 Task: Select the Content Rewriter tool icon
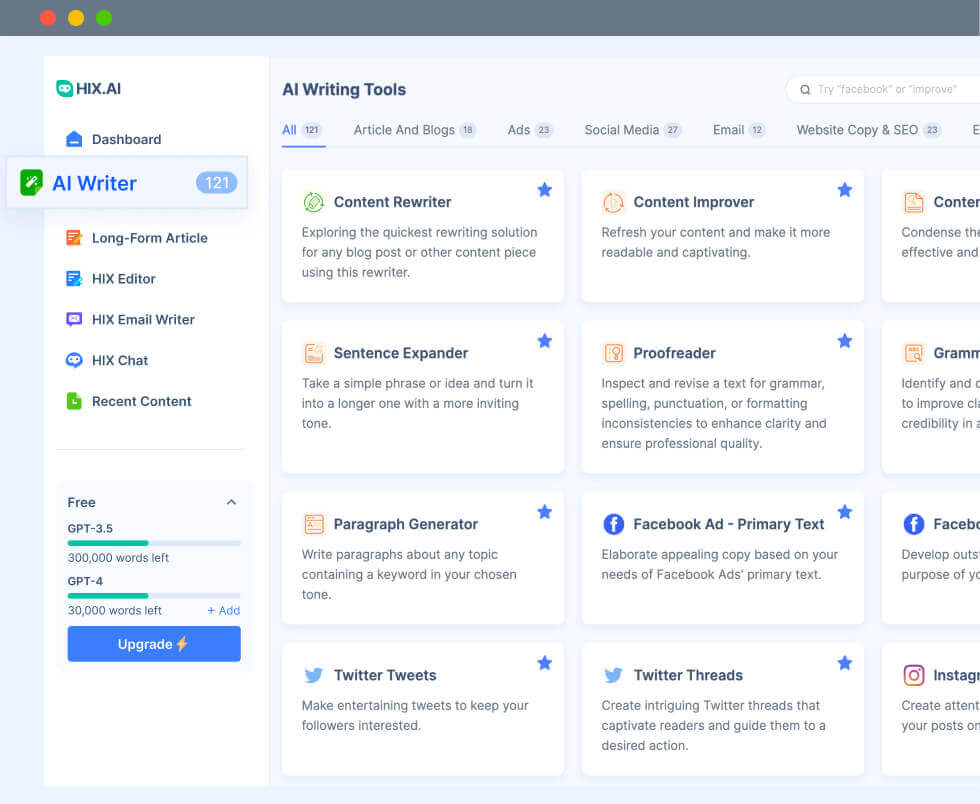click(314, 201)
